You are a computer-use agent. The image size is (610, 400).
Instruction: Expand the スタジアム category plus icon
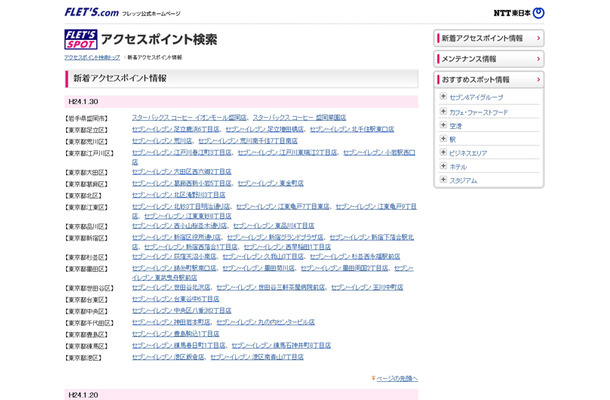[443, 179]
